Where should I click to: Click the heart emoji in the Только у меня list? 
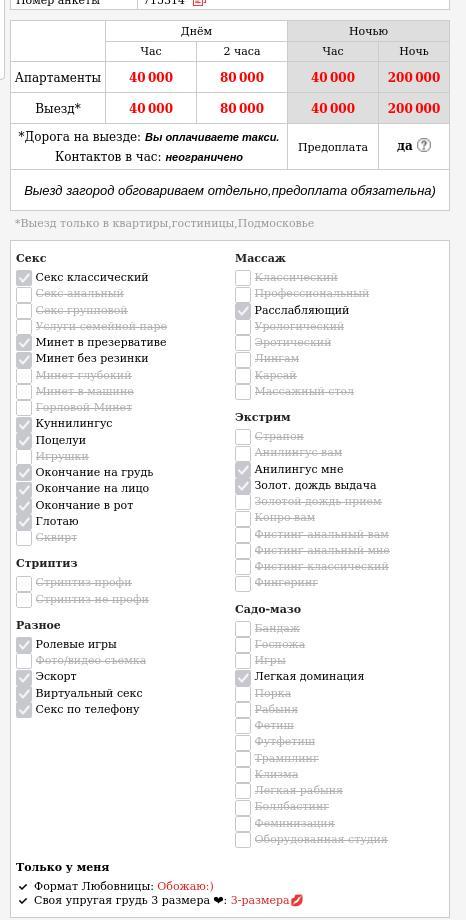click(218, 900)
